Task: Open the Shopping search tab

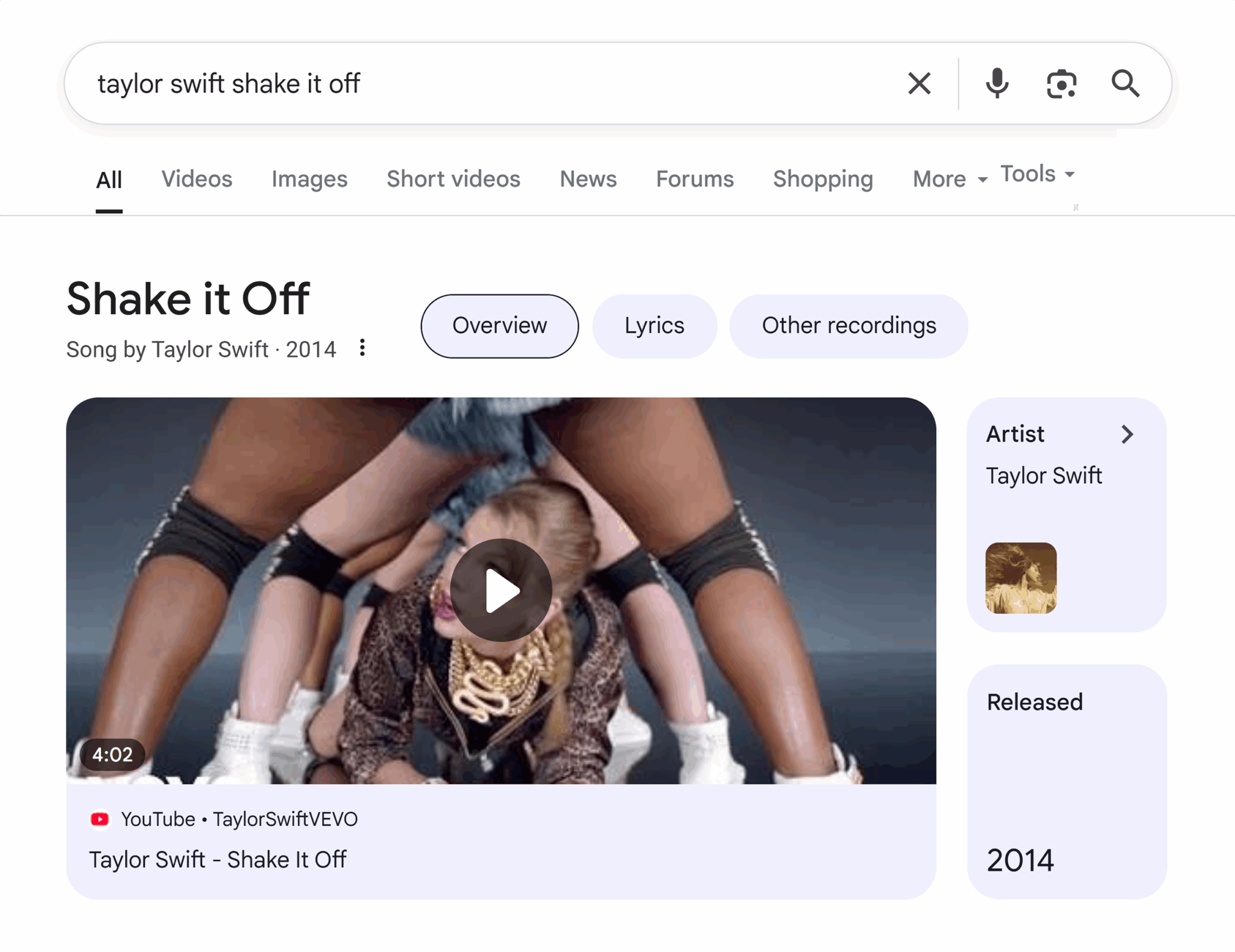Action: (x=823, y=179)
